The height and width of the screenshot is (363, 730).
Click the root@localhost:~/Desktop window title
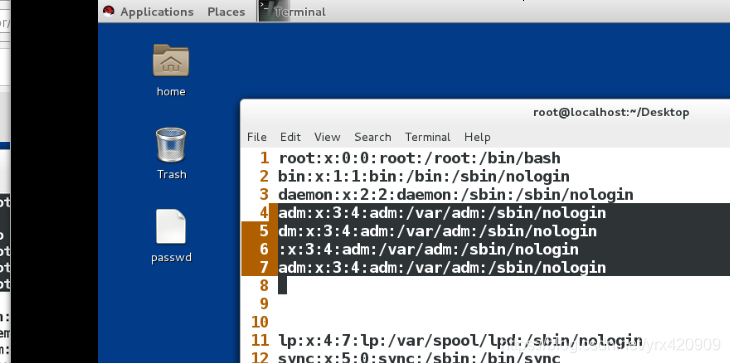tap(611, 112)
